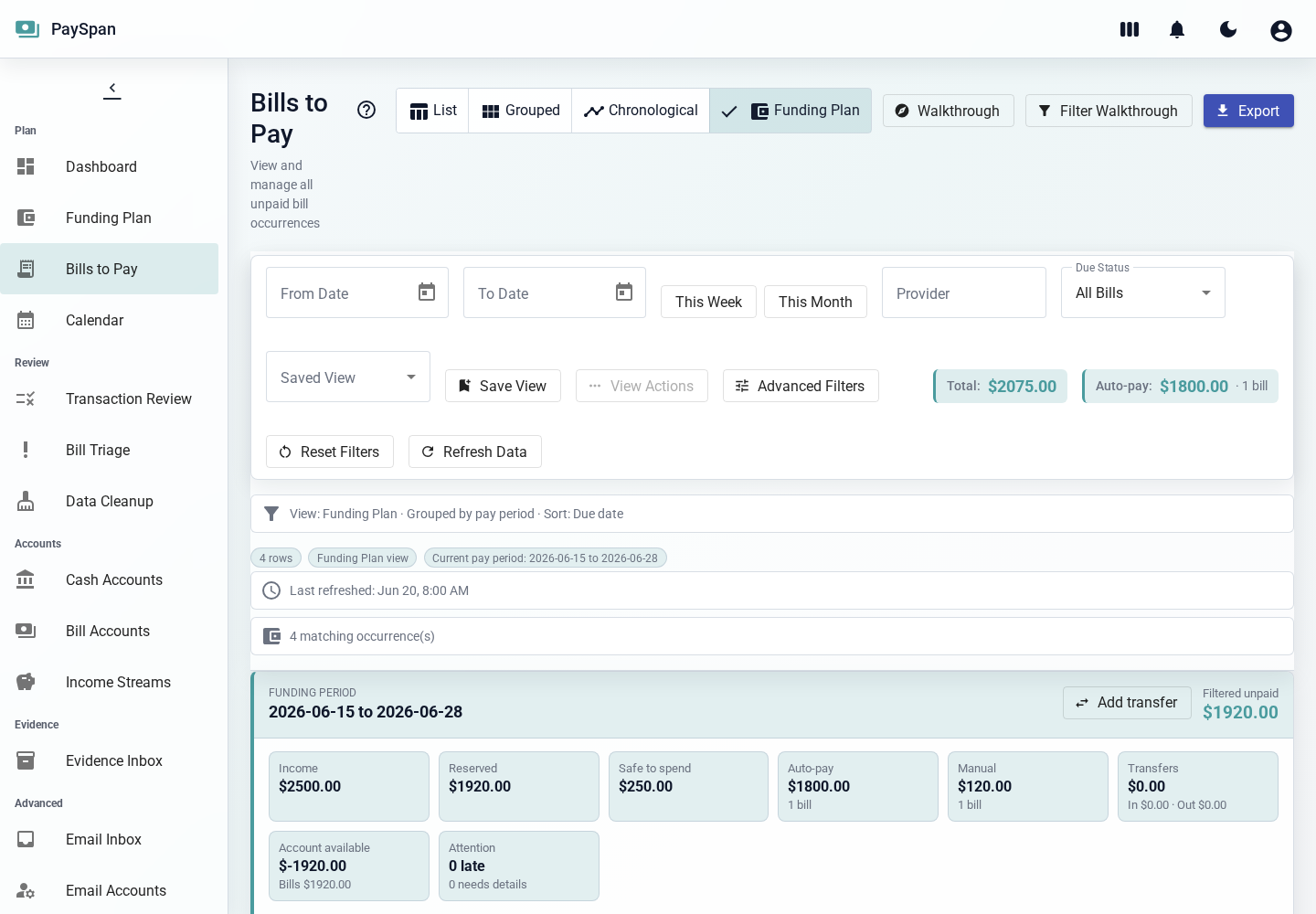This screenshot has width=1316, height=914.
Task: Select the Funding Plan view toggle
Action: point(791,111)
